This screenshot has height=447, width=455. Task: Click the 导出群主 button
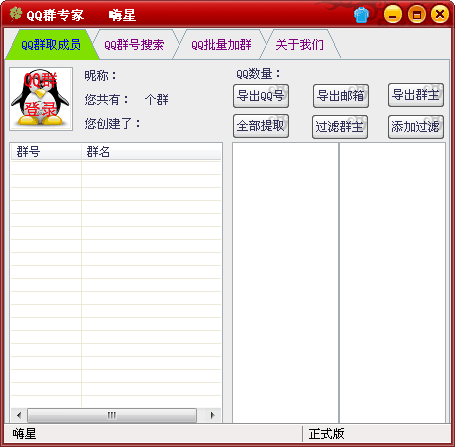416,95
